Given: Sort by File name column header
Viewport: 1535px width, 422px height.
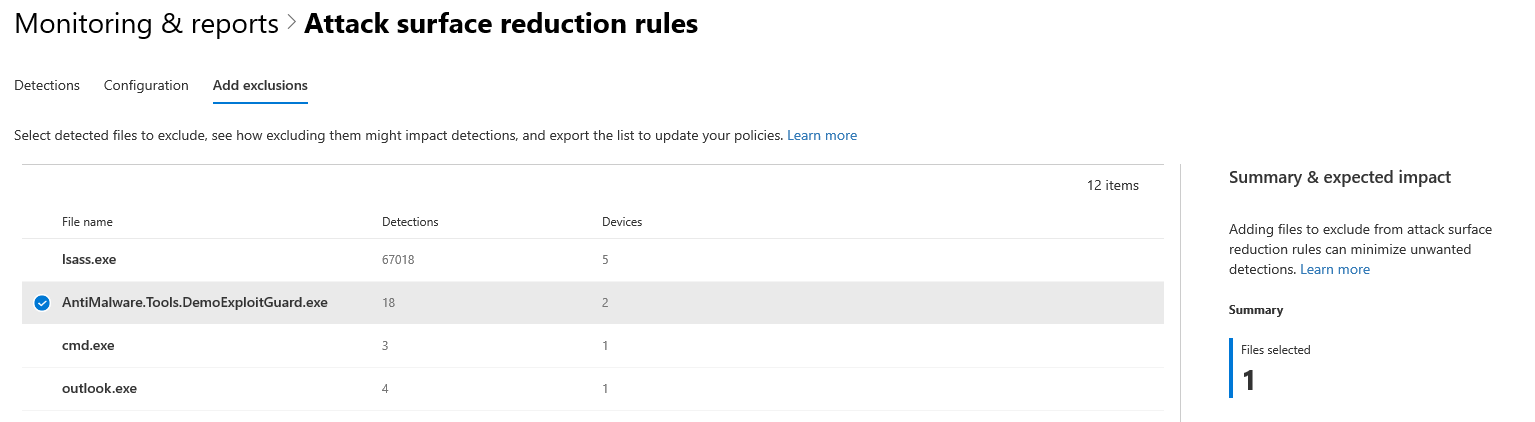Looking at the screenshot, I should pos(87,222).
